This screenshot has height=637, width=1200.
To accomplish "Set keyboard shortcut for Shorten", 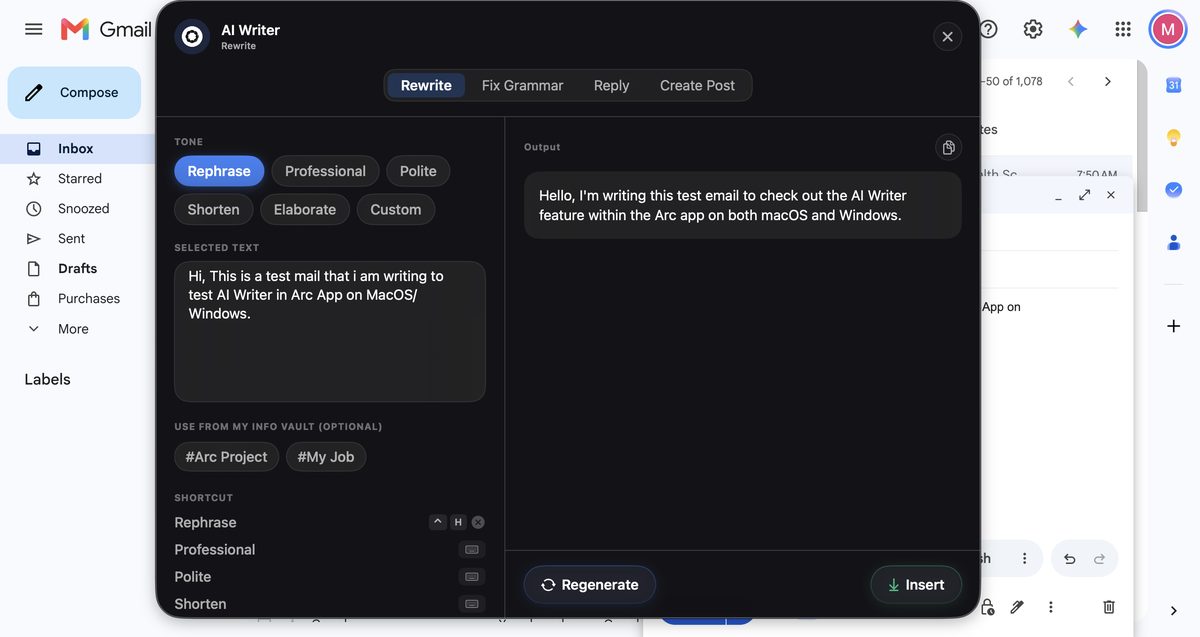I will (472, 604).
